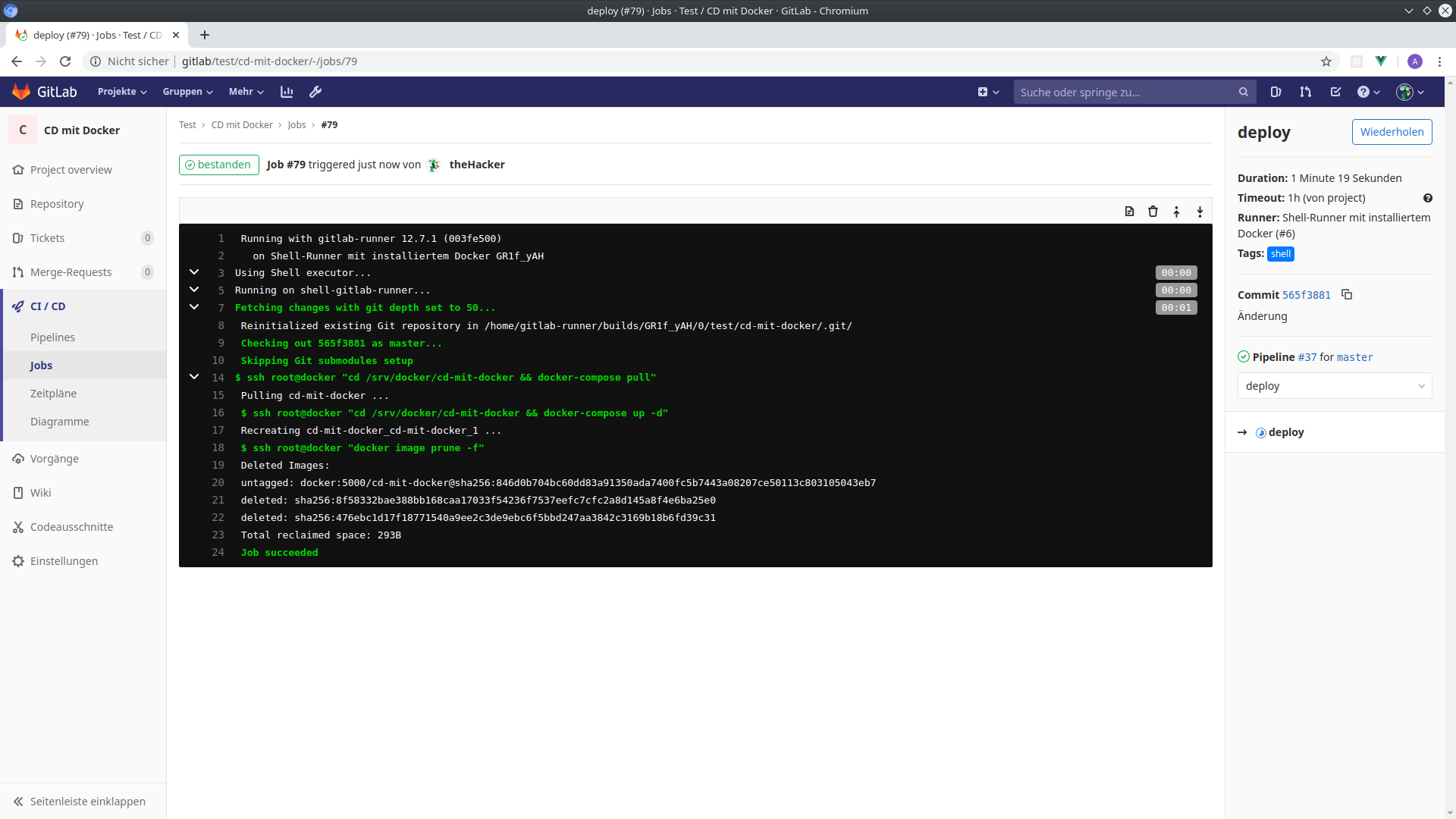Viewport: 1456px width, 819px height.
Task: Collapse the 'Fetching changes' log section
Action: (x=194, y=307)
